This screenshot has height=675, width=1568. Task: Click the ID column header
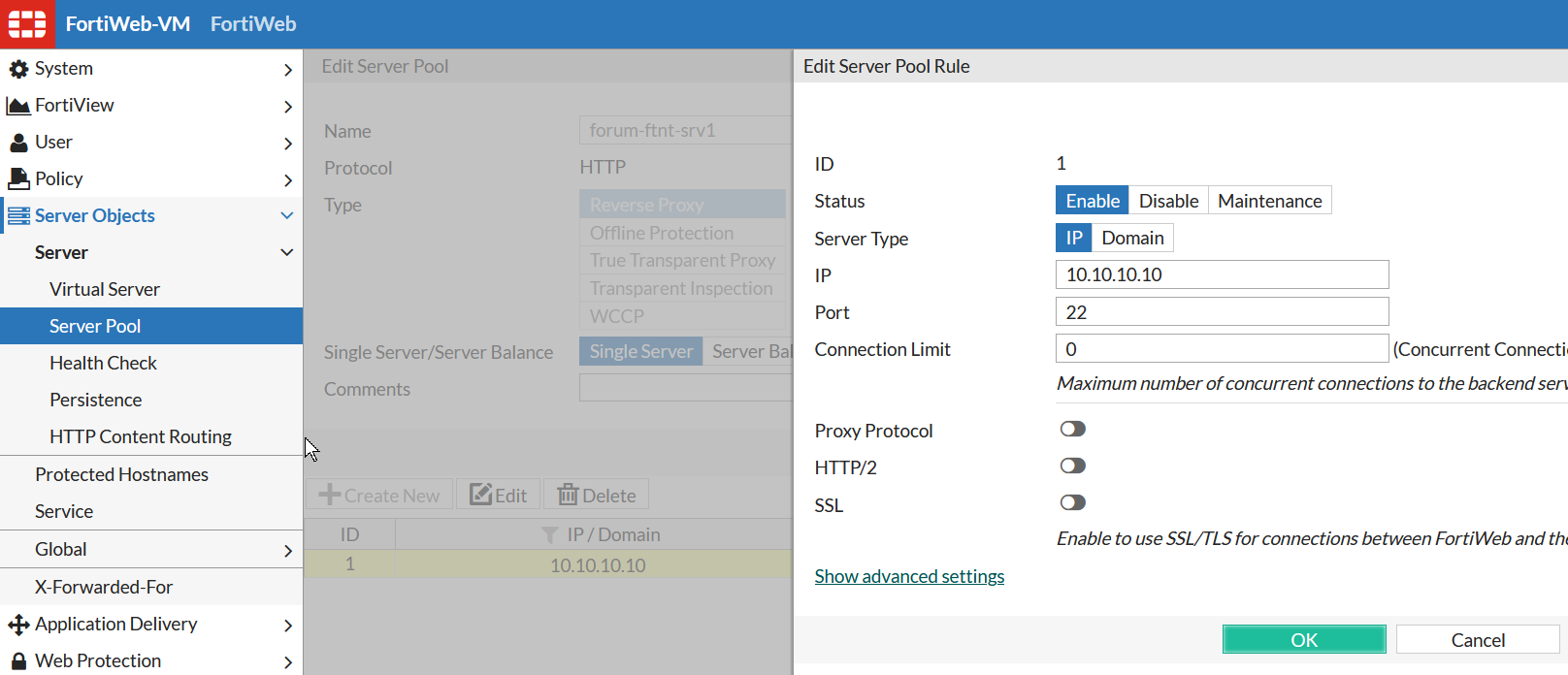pos(349,534)
